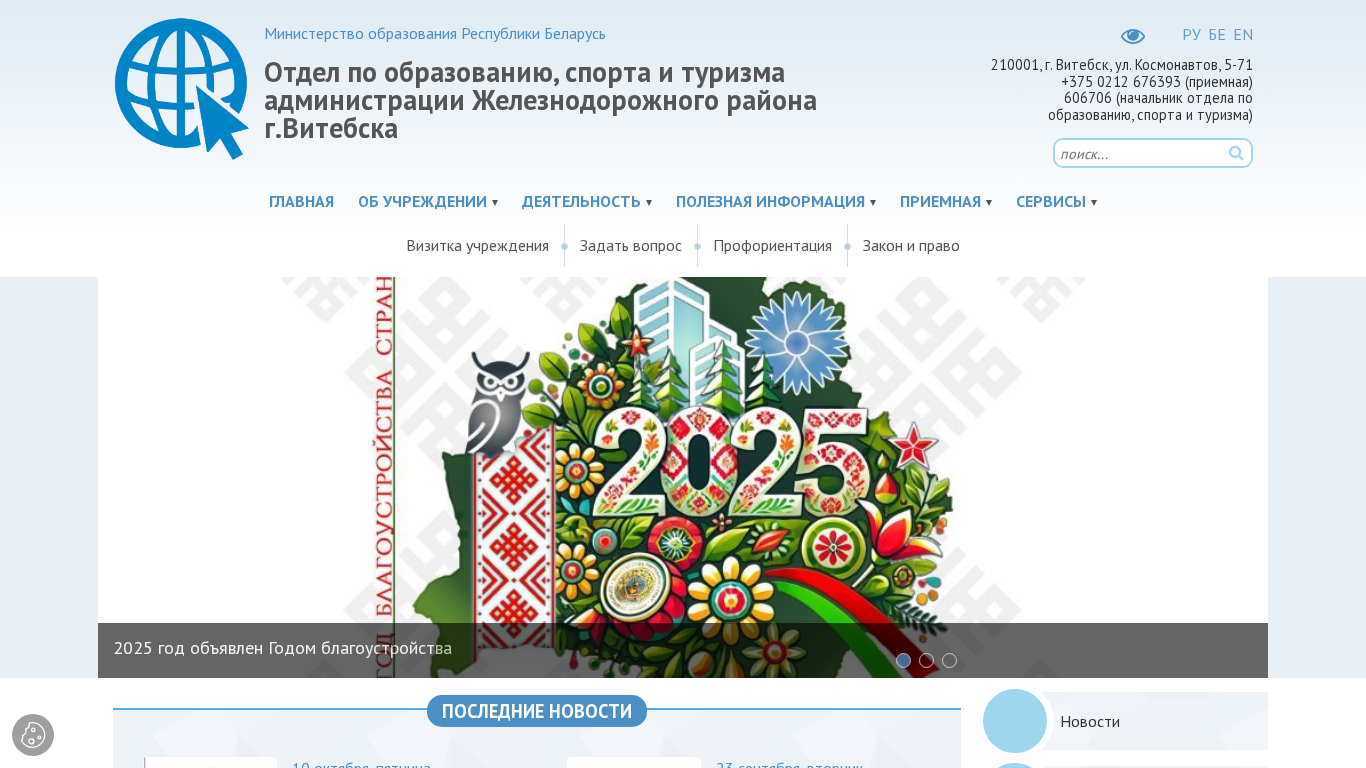Image resolution: width=1366 pixels, height=768 pixels.
Task: Click caption '2025 год объявлен Годом благоустройства'
Action: click(x=283, y=648)
